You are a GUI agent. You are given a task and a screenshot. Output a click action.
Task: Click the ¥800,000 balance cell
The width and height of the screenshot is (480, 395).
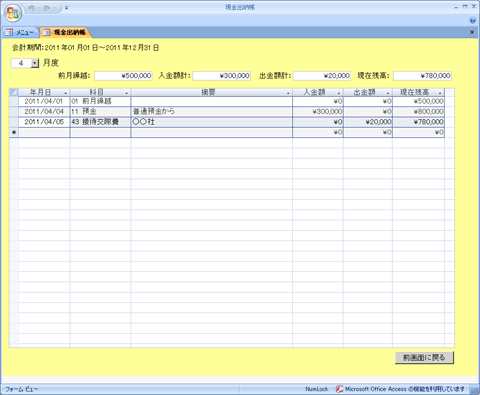tap(419, 112)
